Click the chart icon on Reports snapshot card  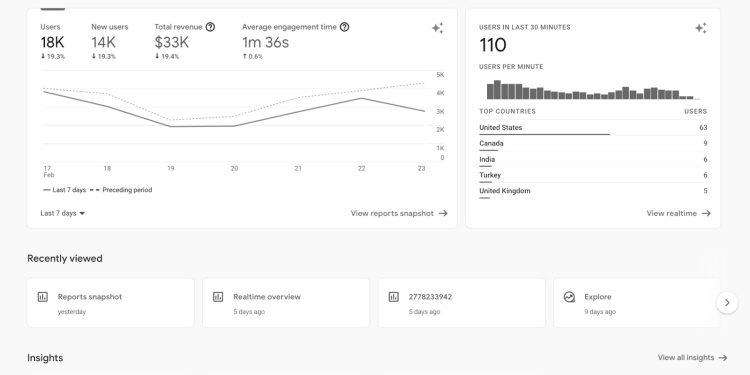[43, 297]
